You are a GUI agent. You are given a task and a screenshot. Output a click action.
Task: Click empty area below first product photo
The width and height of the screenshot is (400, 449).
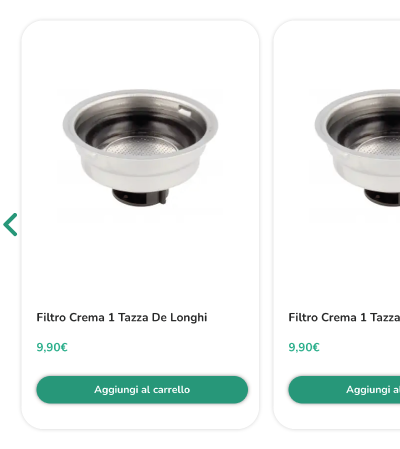coord(140,260)
